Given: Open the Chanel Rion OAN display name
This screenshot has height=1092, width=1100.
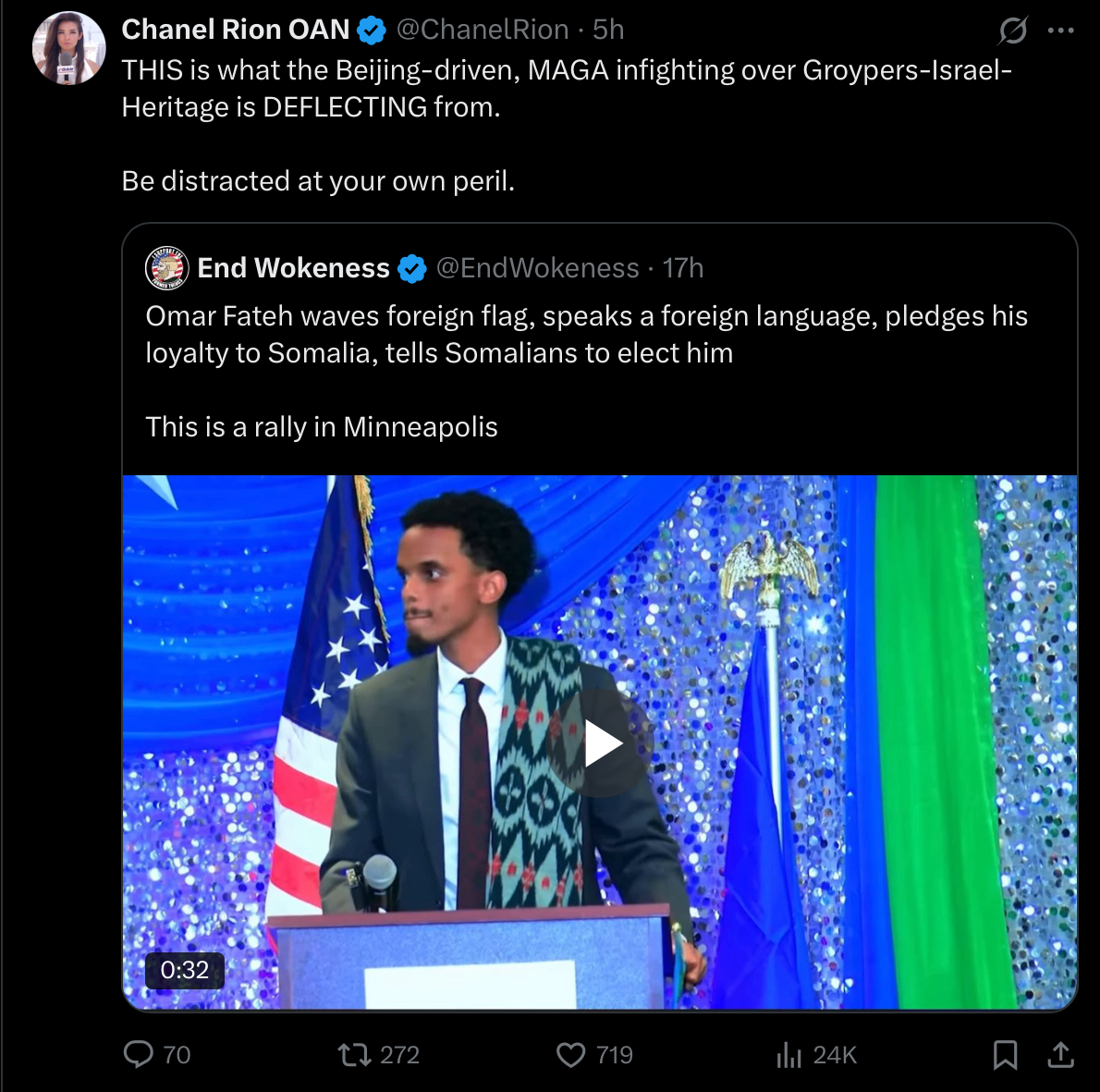Looking at the screenshot, I should click(235, 30).
